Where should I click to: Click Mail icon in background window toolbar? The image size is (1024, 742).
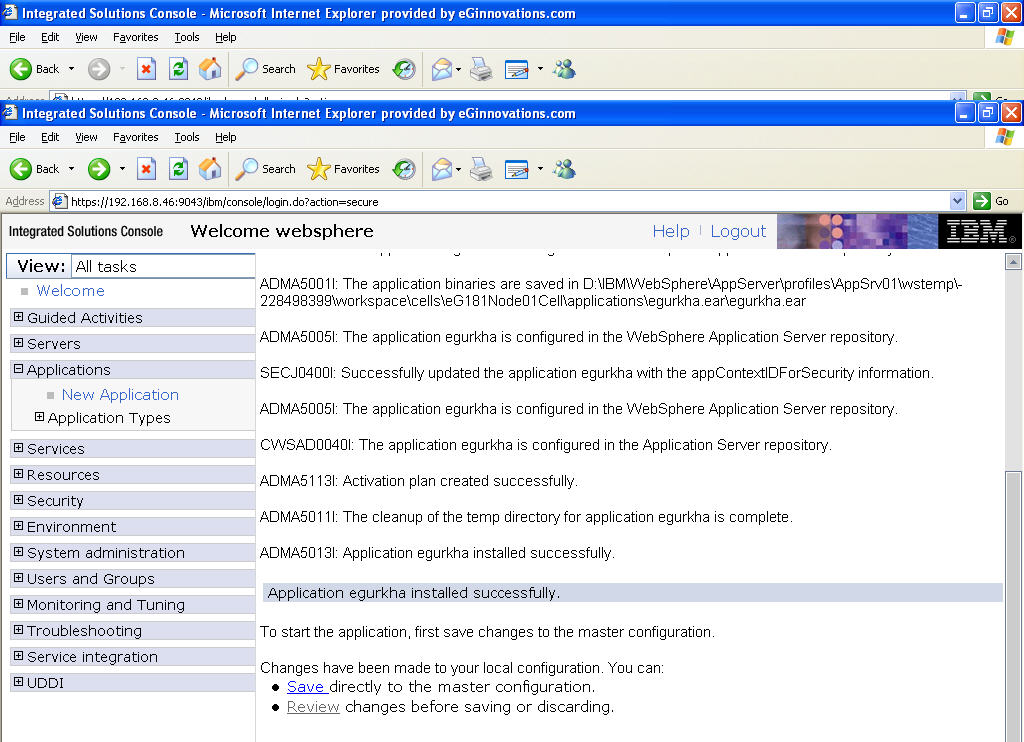442,69
